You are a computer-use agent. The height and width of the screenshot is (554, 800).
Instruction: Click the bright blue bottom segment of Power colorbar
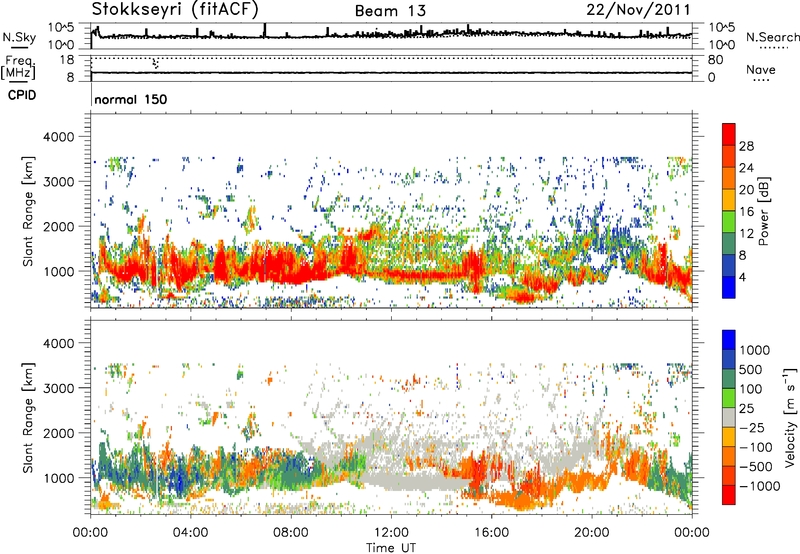pyautogui.click(x=729, y=287)
